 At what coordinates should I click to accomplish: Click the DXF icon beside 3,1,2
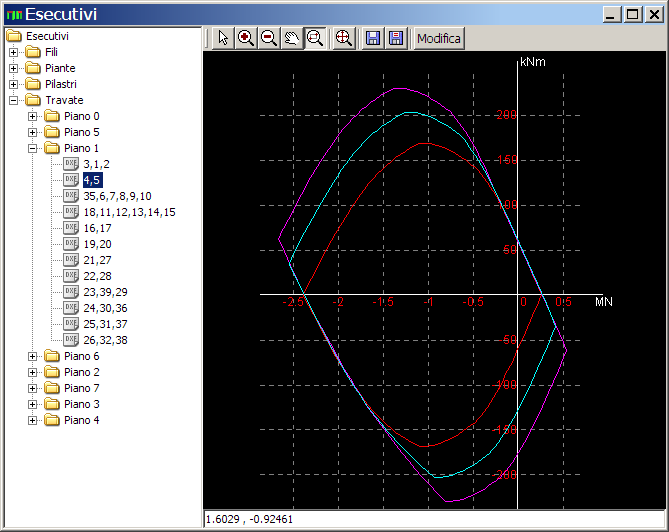click(71, 164)
